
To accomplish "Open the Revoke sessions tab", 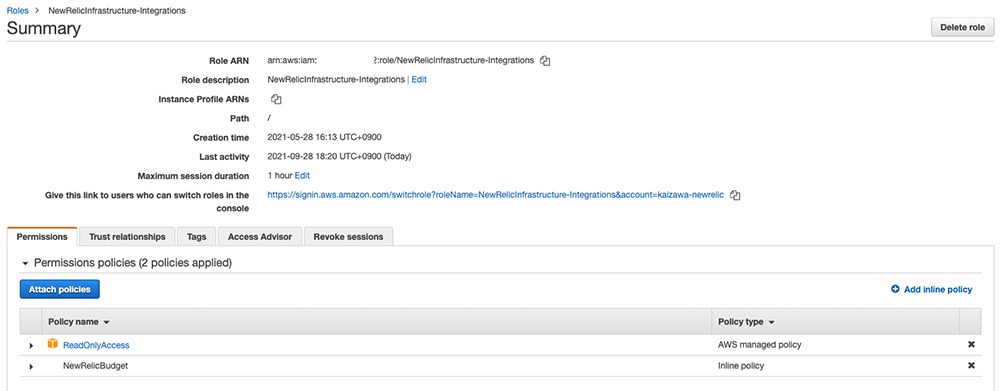I will pyautogui.click(x=348, y=237).
